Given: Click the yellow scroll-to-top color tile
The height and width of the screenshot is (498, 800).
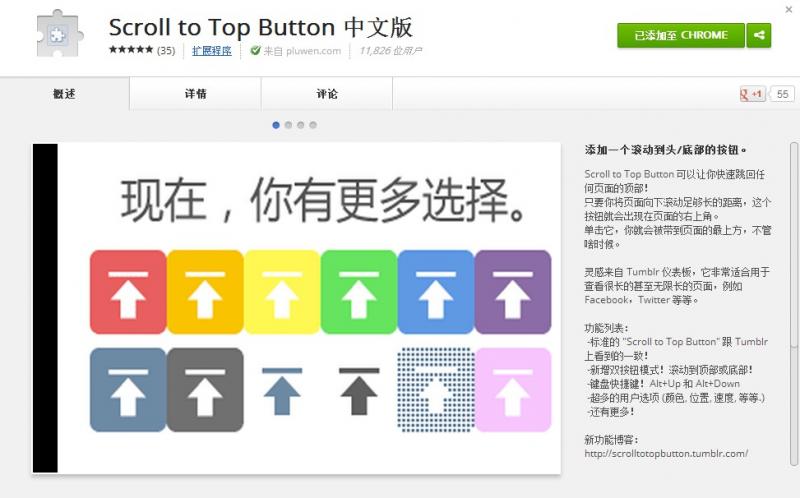Looking at the screenshot, I should coord(282,292).
